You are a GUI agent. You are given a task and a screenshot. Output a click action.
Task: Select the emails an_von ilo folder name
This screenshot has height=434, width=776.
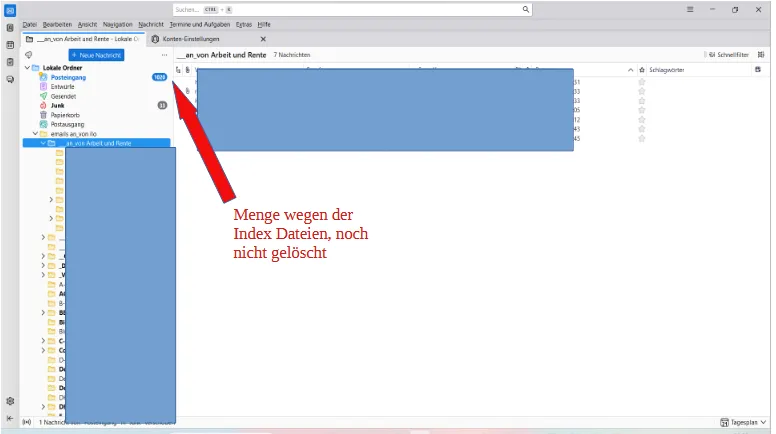tap(74, 134)
